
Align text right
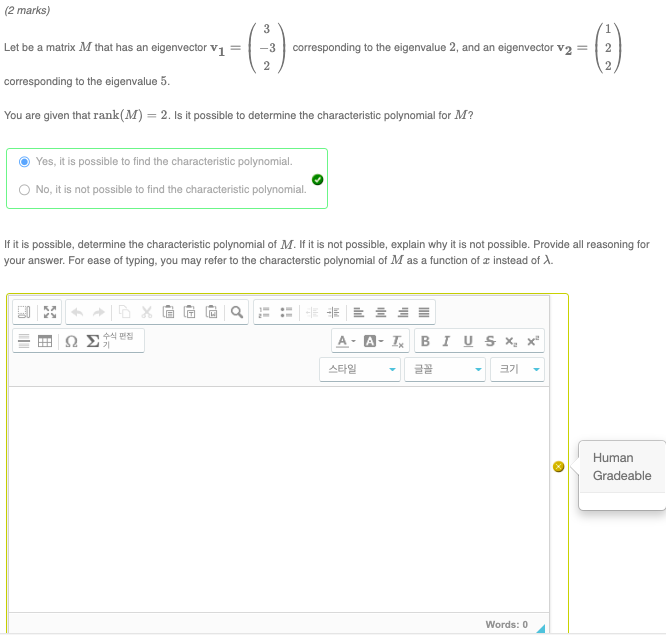(403, 312)
